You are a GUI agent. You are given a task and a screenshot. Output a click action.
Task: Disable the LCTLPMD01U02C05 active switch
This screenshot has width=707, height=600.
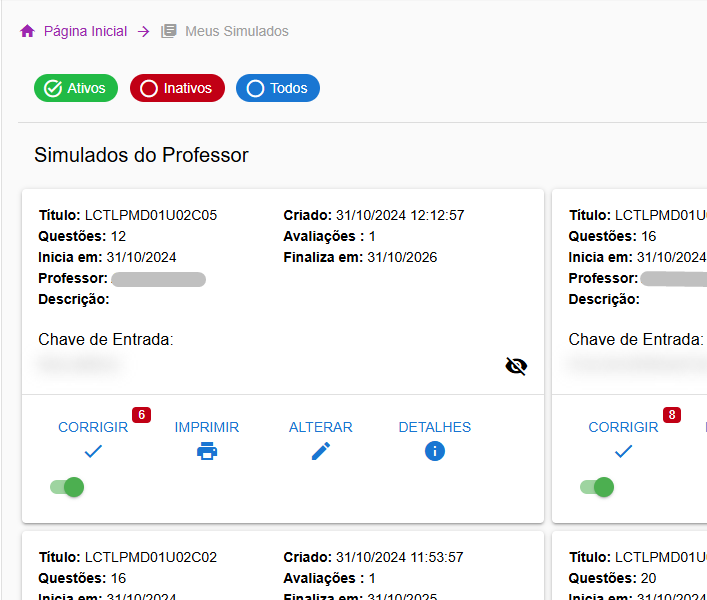point(68,487)
